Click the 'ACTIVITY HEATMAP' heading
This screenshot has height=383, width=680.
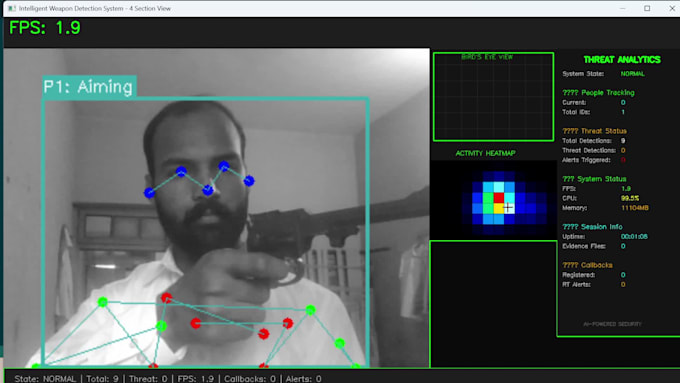click(485, 153)
